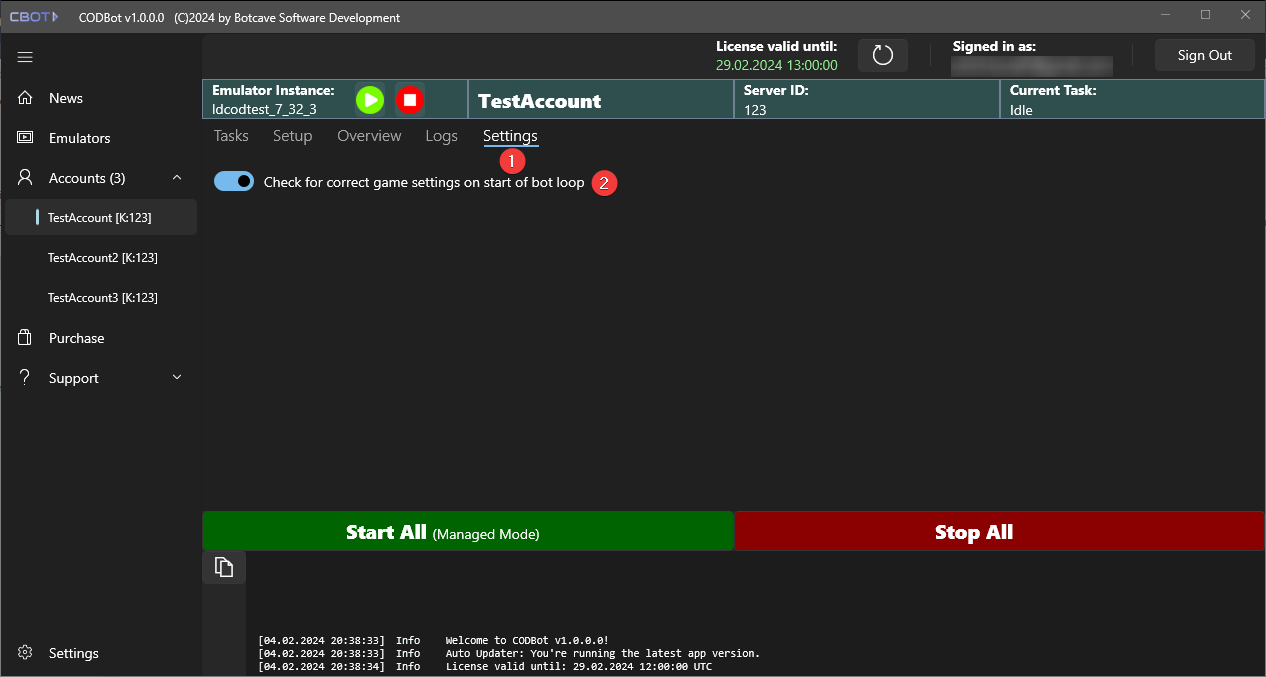Image resolution: width=1266 pixels, height=677 pixels.
Task: Open app Settings at sidebar bottom
Action: click(73, 653)
